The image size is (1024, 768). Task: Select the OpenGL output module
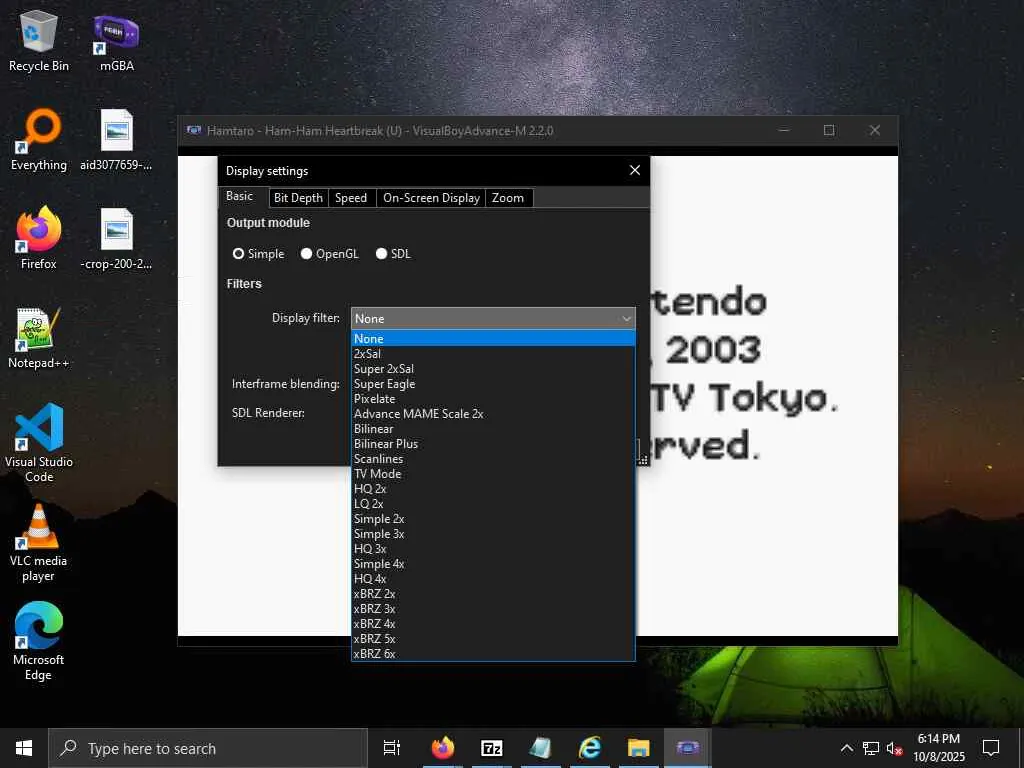pyautogui.click(x=329, y=253)
